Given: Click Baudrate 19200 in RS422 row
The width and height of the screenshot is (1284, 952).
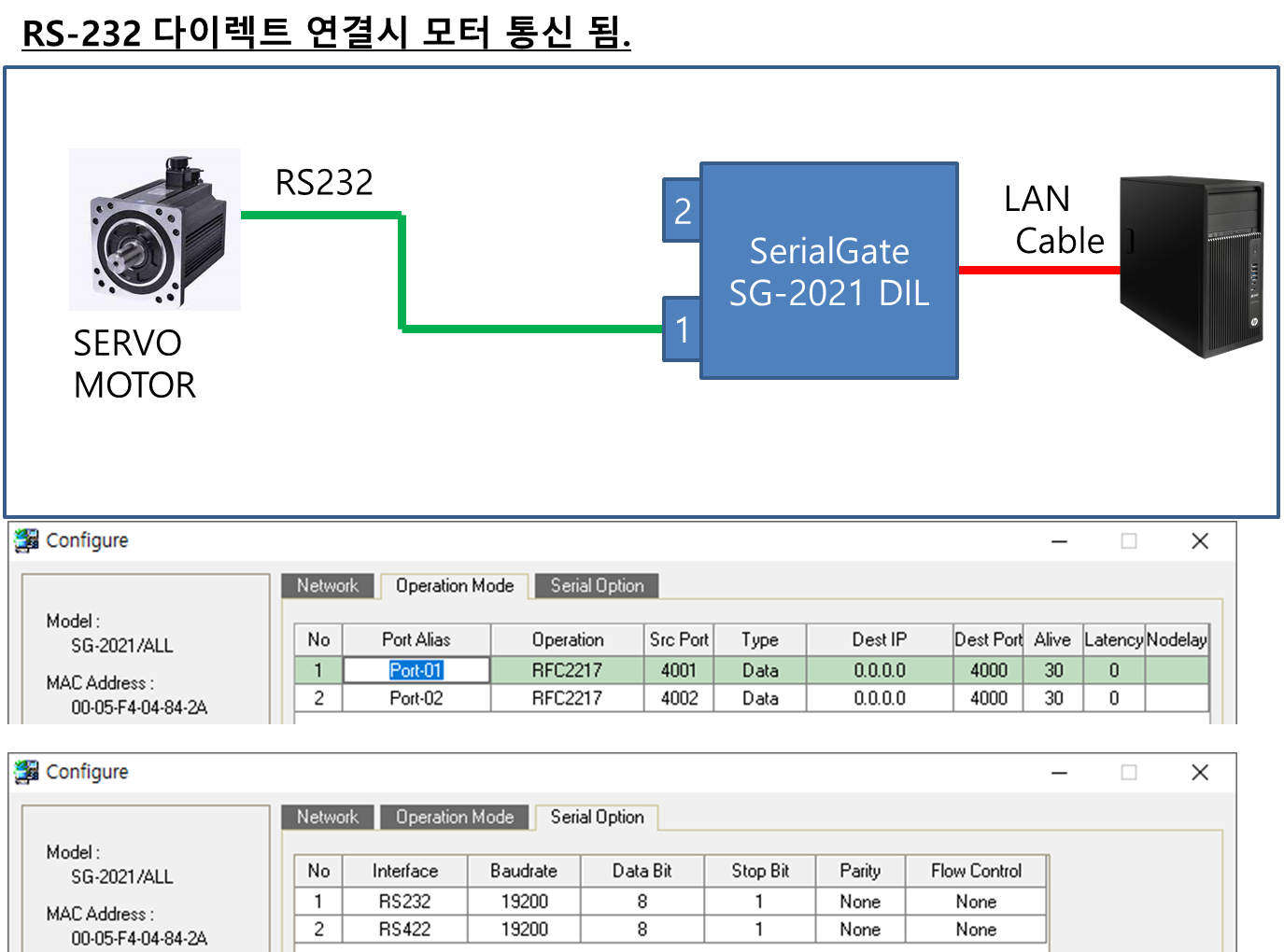Looking at the screenshot, I should [524, 930].
